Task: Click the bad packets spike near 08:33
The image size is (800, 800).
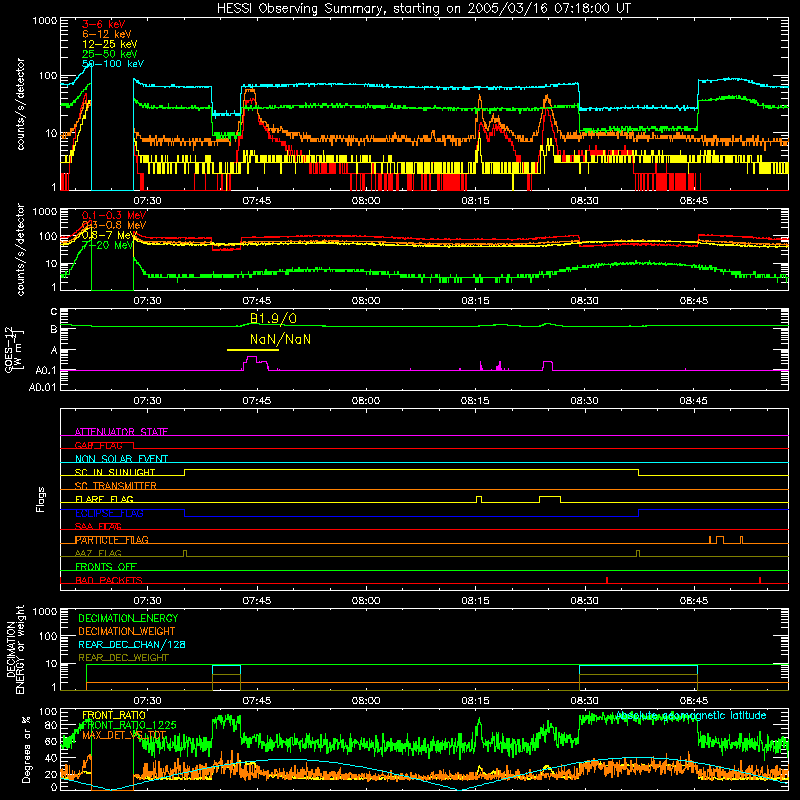Action: (607, 580)
